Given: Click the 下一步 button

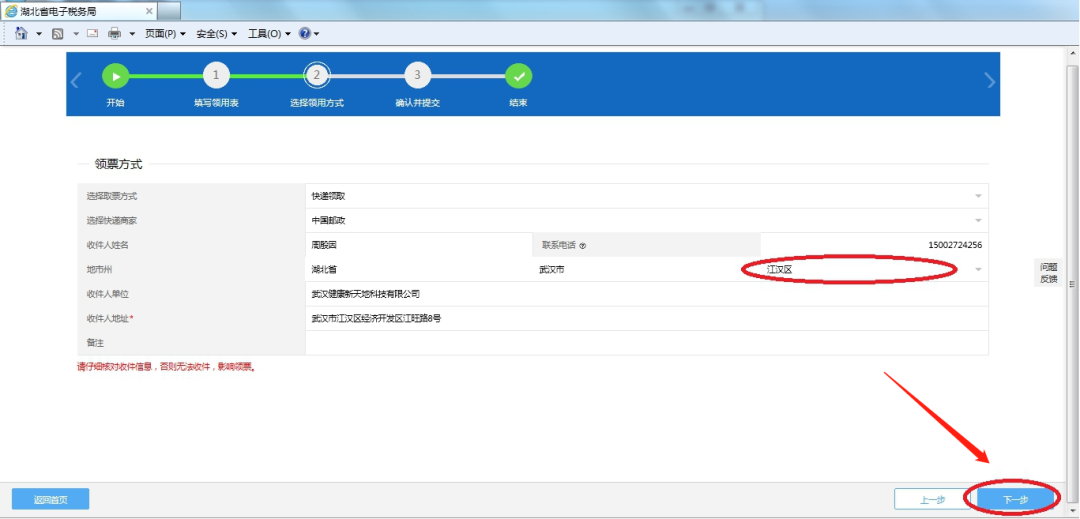Looking at the screenshot, I should (x=1014, y=499).
